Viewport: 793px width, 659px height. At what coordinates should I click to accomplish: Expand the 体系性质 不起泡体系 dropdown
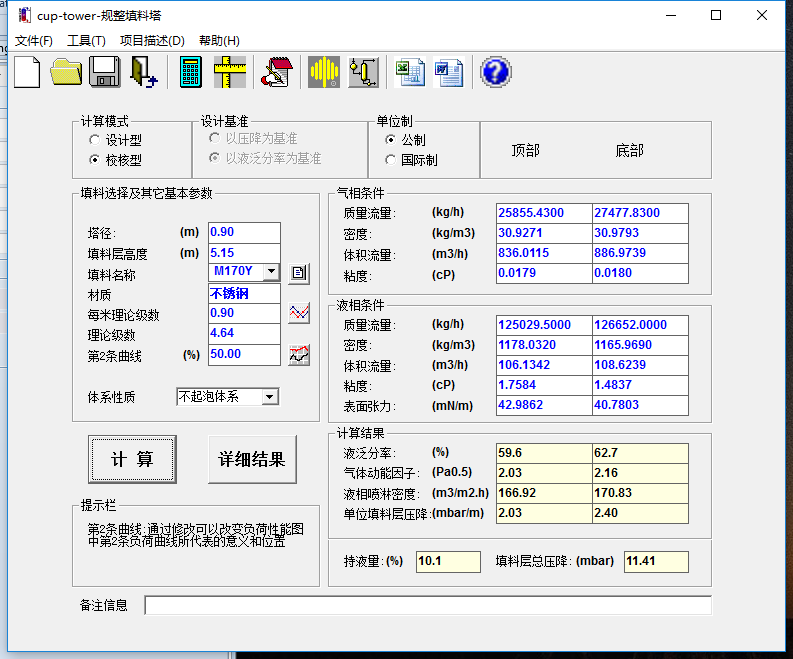tap(270, 397)
